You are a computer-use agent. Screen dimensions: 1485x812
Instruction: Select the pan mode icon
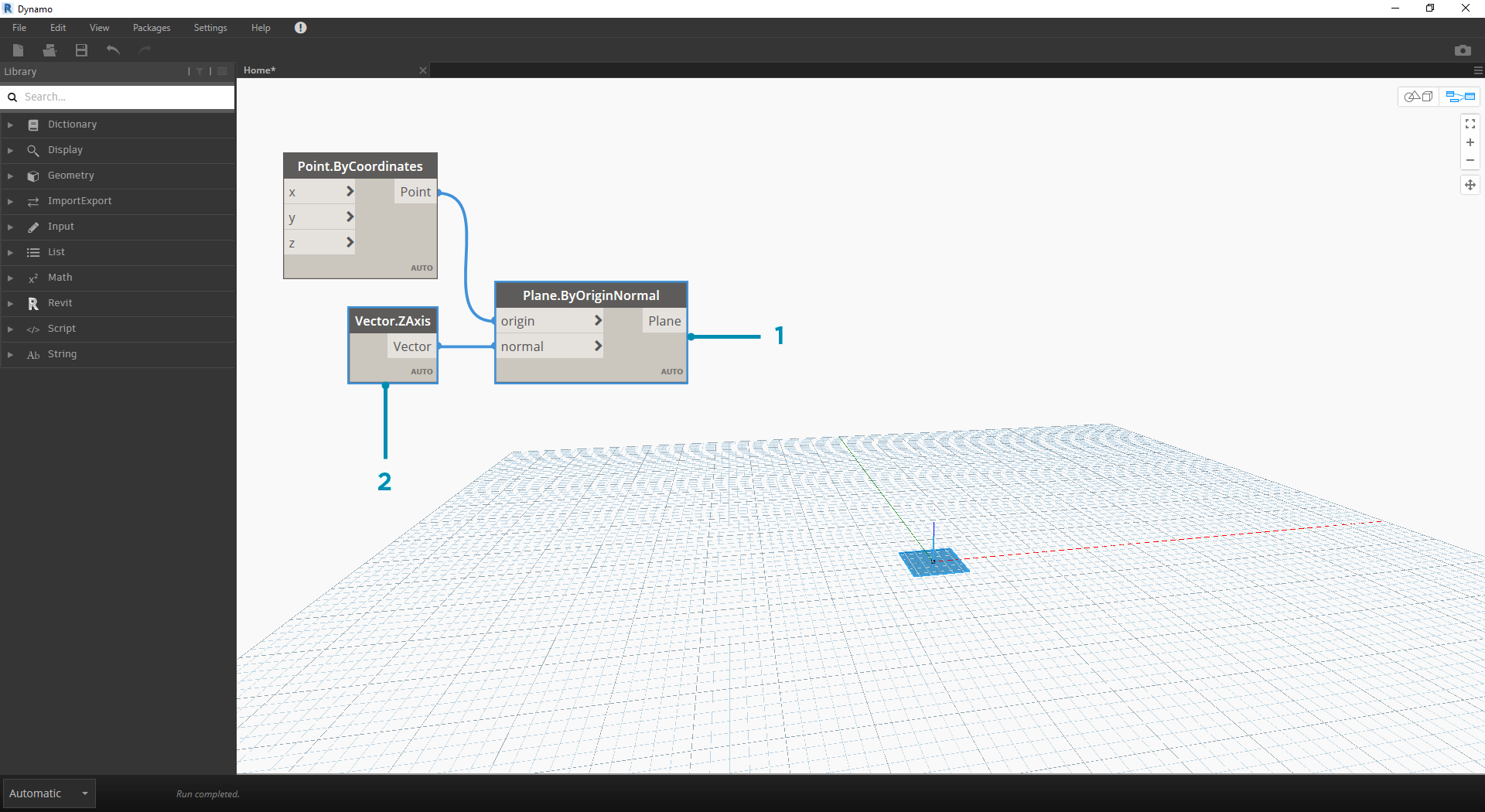tap(1470, 185)
